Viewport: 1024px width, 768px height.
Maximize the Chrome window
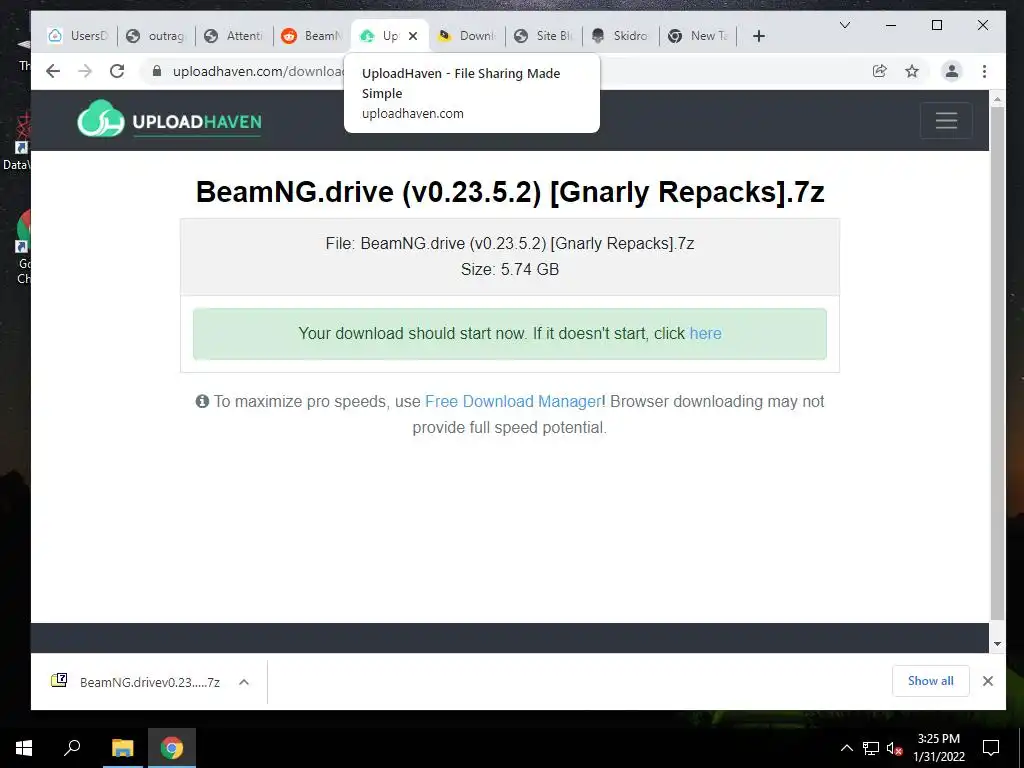point(936,25)
